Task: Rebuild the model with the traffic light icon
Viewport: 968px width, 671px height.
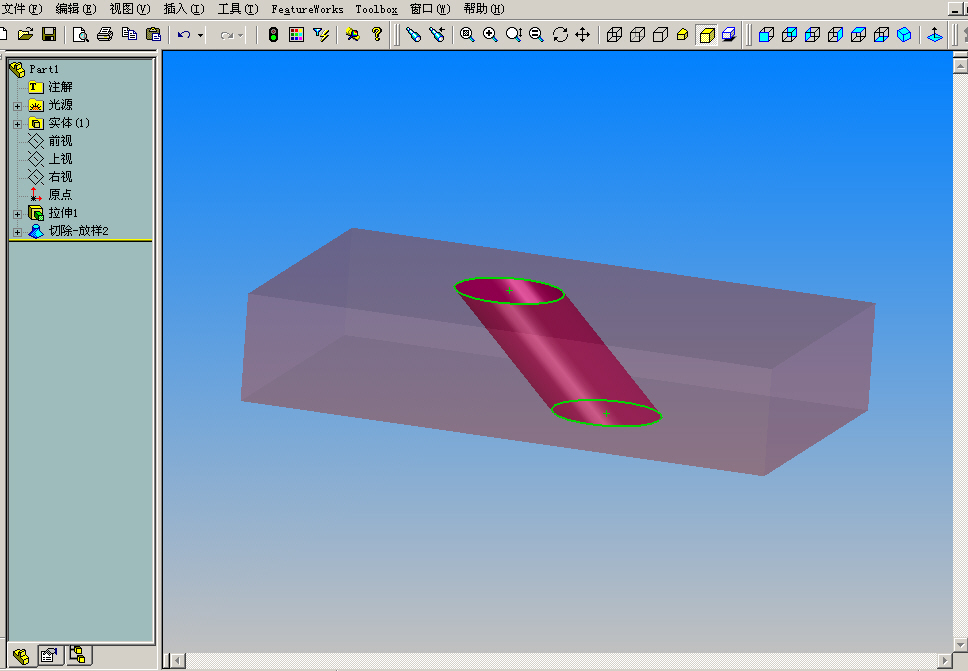Action: (x=273, y=35)
